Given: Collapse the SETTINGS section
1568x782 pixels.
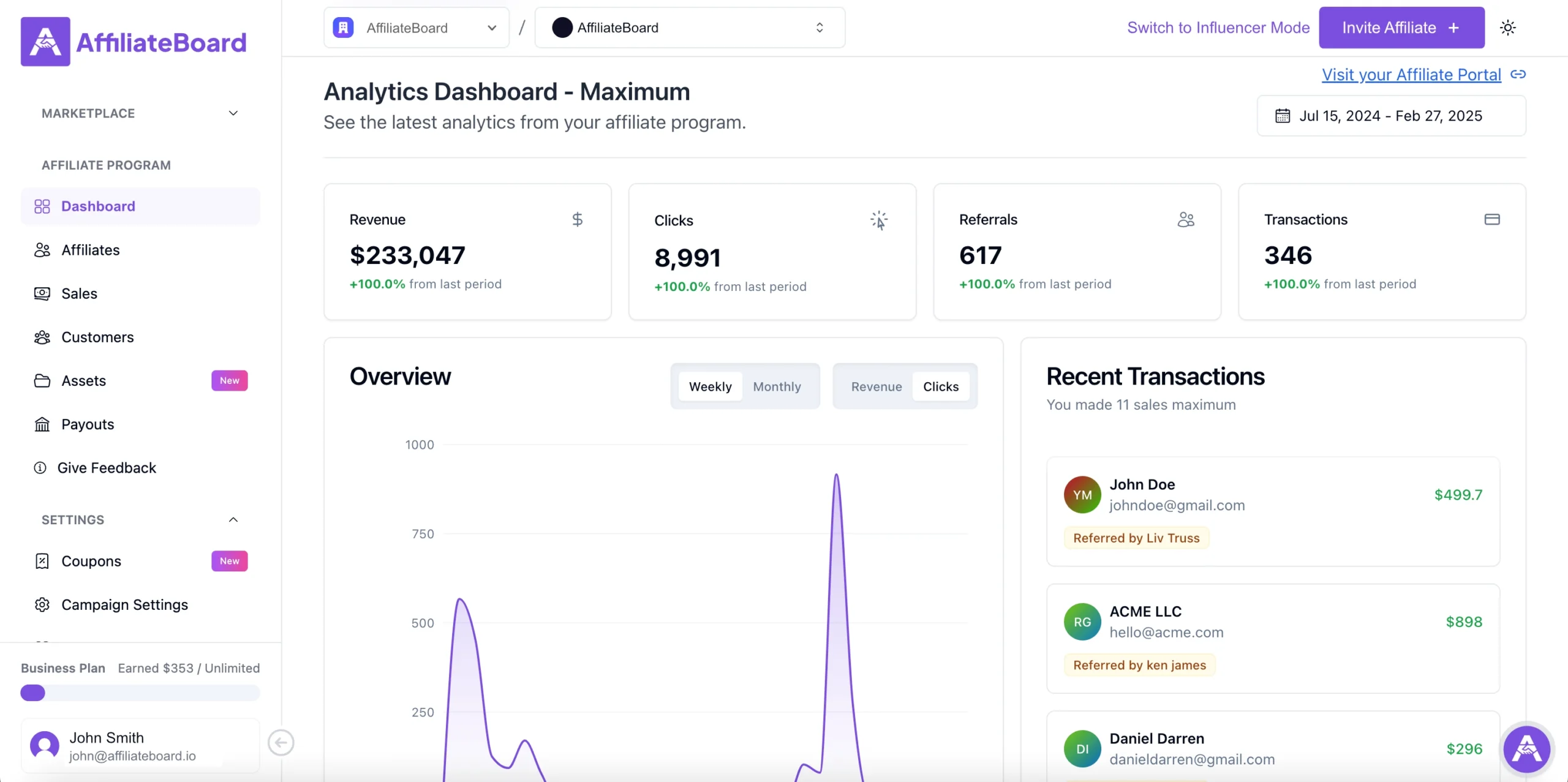Looking at the screenshot, I should 140,520.
